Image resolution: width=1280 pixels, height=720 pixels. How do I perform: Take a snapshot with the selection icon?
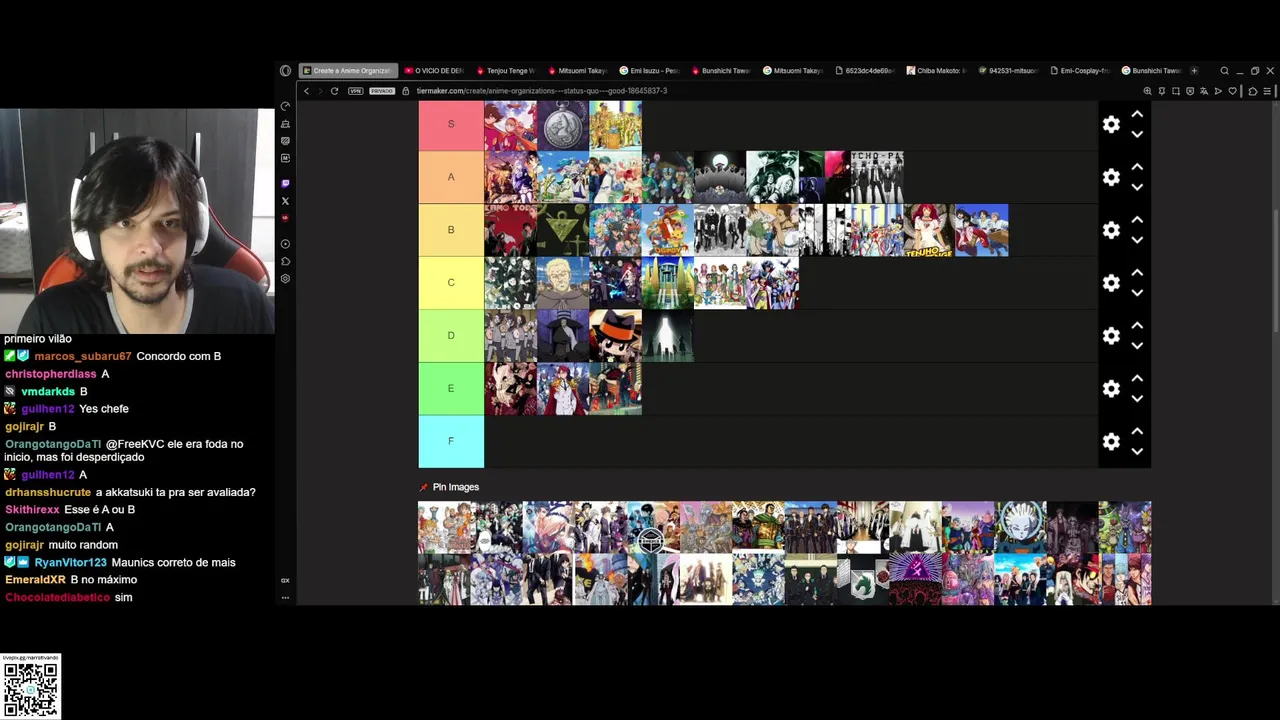(1176, 91)
